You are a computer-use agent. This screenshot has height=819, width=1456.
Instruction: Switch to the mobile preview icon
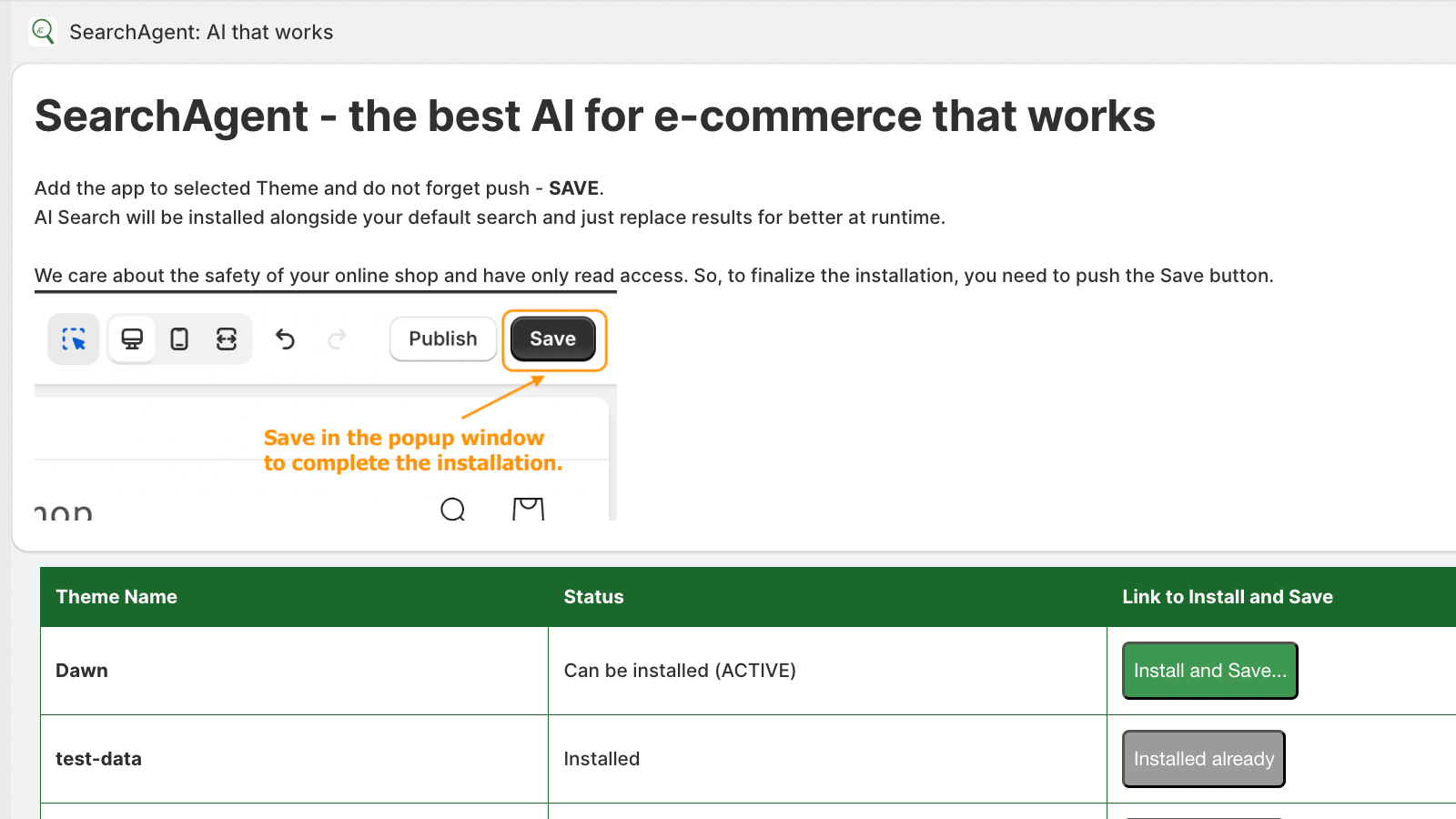coord(179,339)
